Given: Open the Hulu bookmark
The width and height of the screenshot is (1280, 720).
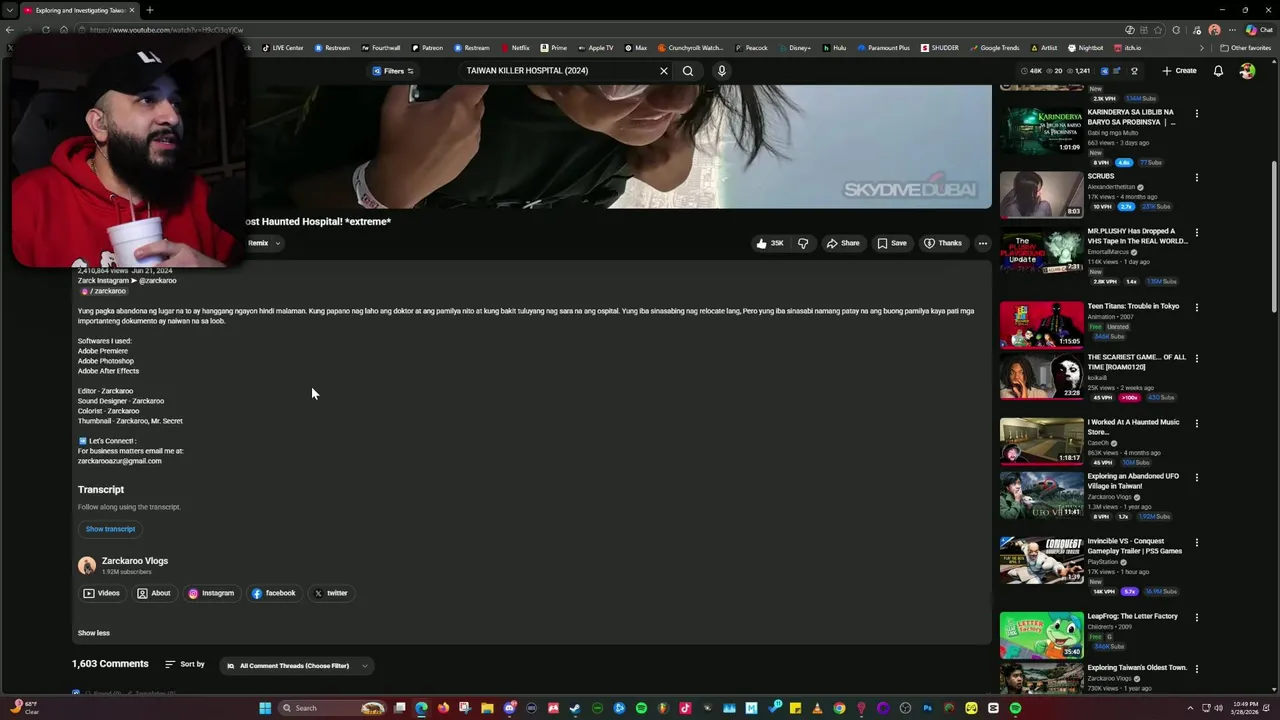Looking at the screenshot, I should [834, 48].
